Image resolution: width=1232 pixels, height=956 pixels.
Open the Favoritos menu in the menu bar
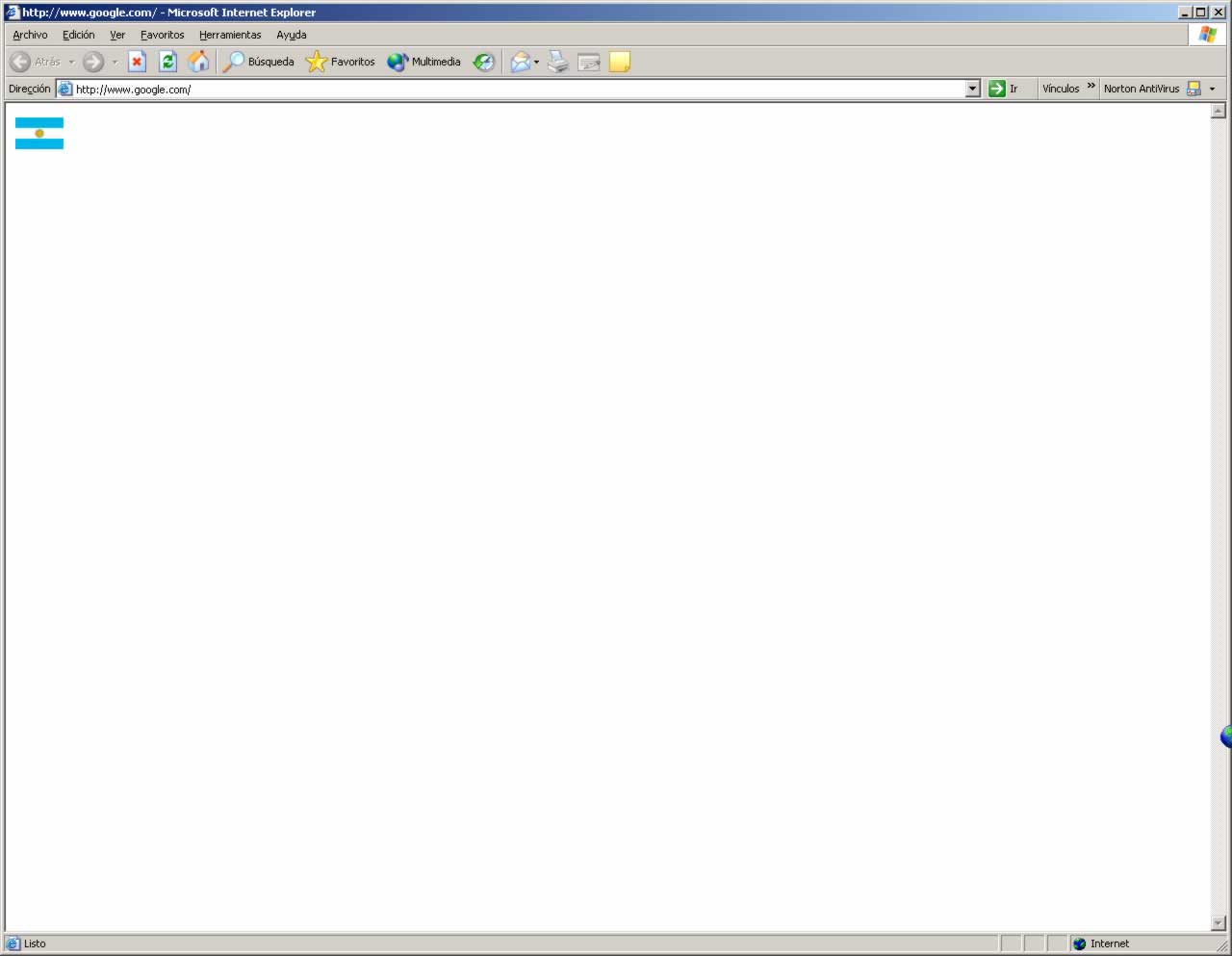click(163, 35)
